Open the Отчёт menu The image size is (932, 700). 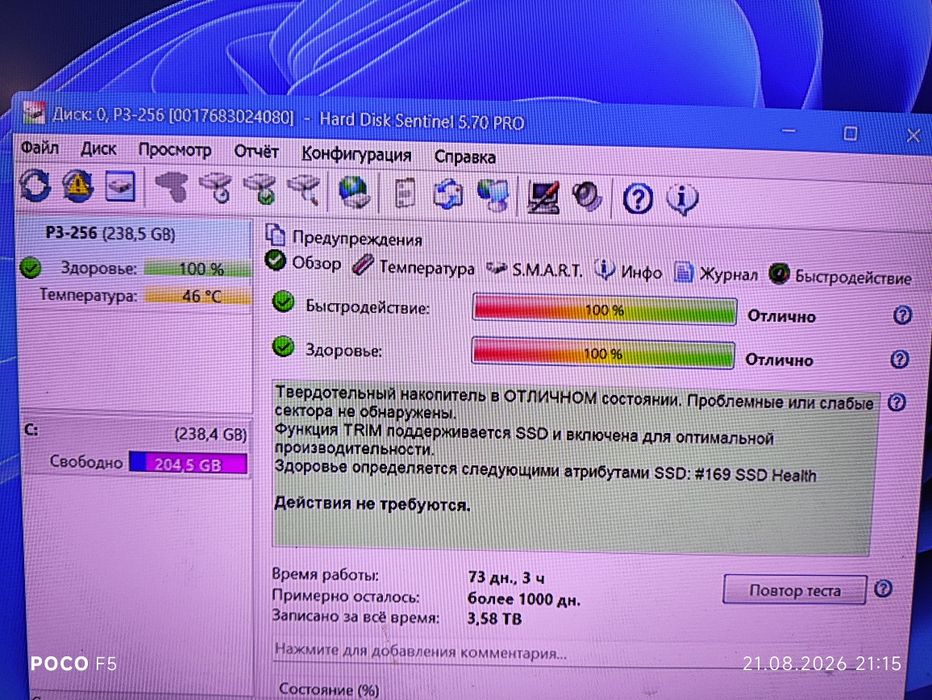point(256,152)
